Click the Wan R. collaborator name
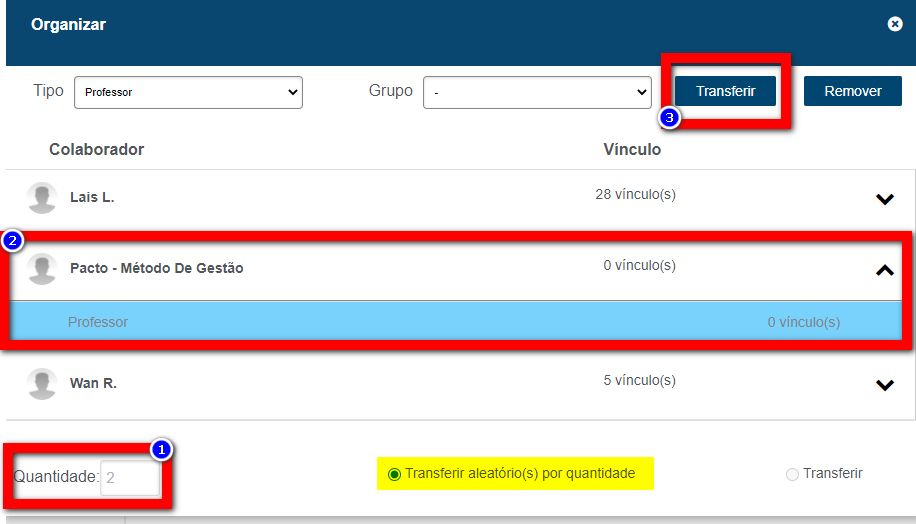The image size is (916, 524). click(93, 383)
